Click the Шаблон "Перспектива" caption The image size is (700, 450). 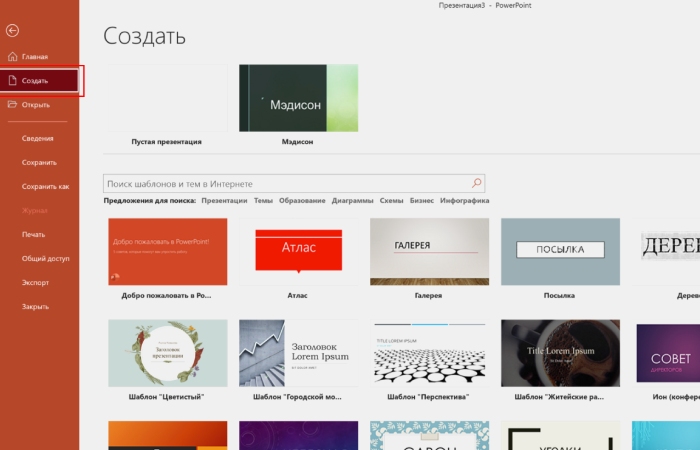(x=428, y=397)
